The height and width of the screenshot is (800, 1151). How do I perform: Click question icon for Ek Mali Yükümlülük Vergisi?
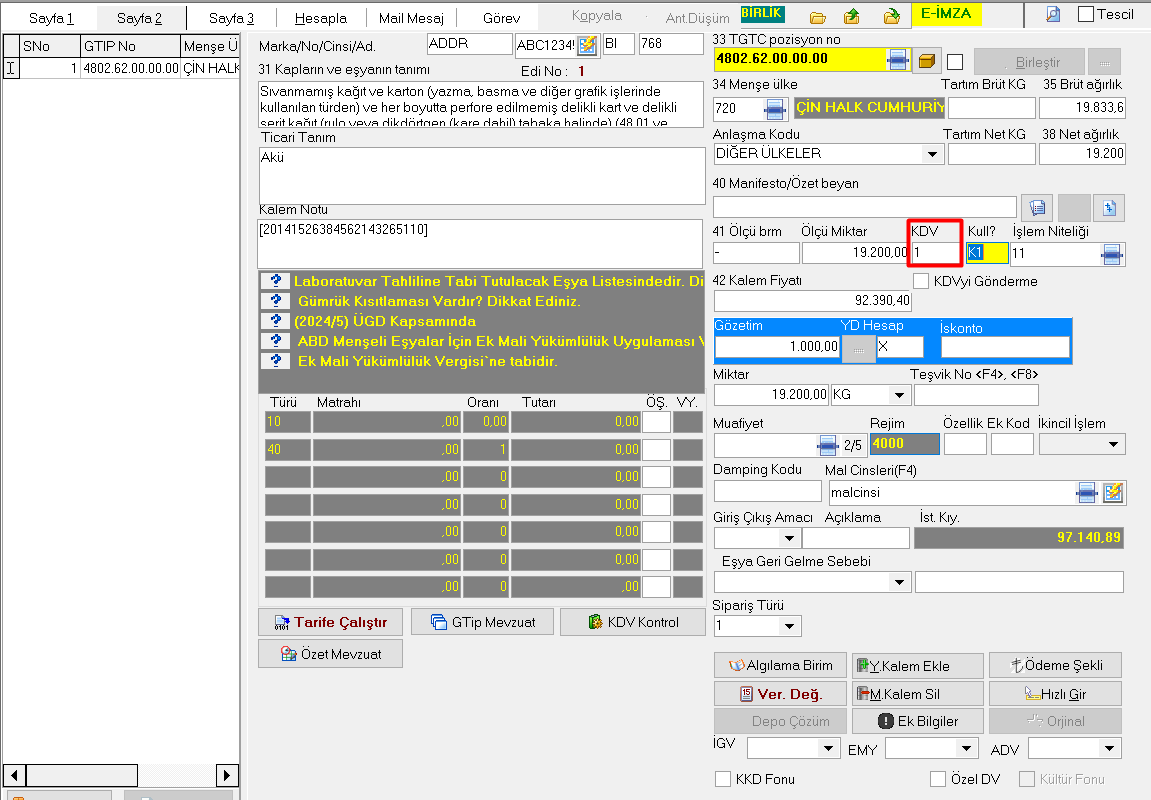pyautogui.click(x=275, y=360)
